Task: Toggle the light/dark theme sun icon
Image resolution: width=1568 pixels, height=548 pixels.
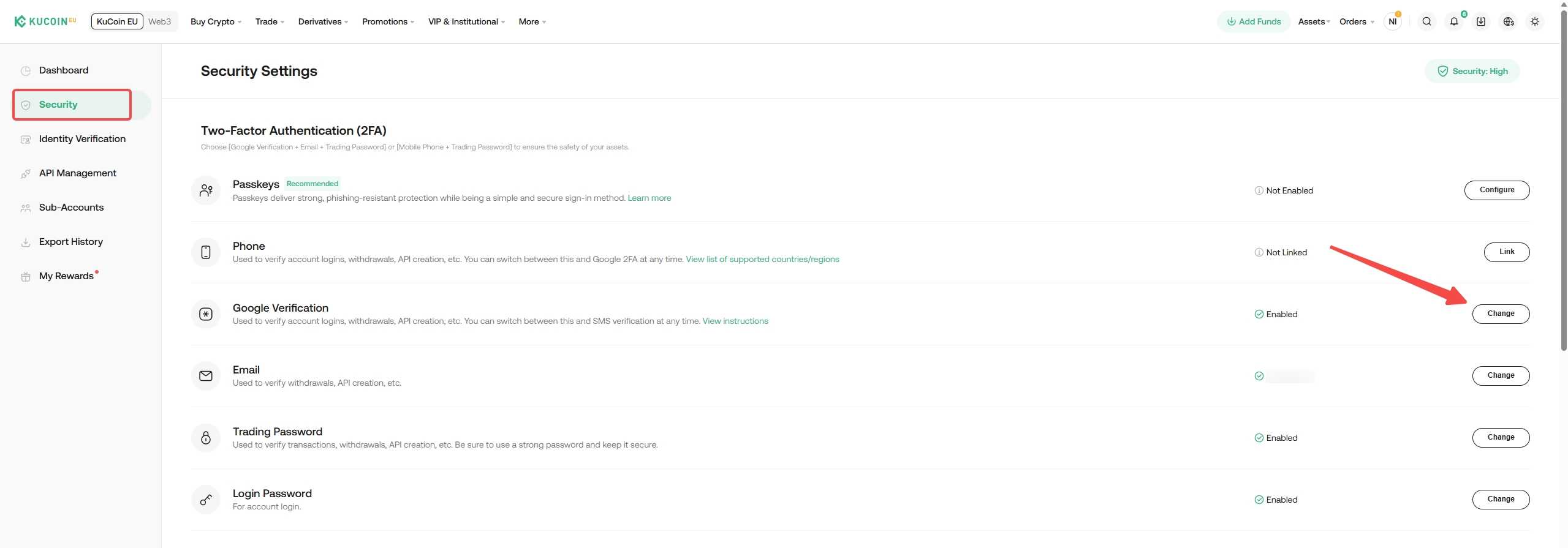Action: tap(1534, 21)
